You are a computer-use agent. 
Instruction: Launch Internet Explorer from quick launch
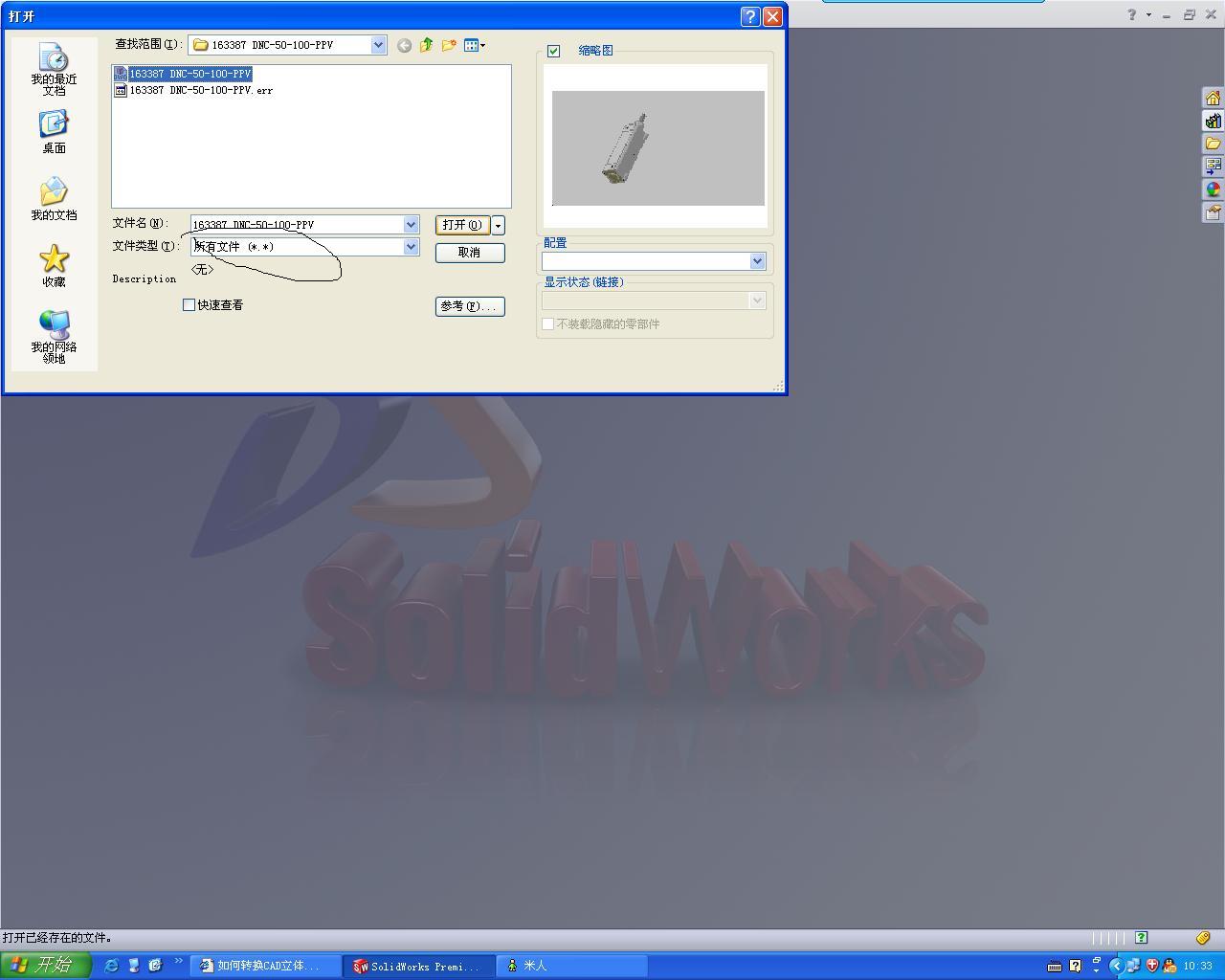click(111, 966)
